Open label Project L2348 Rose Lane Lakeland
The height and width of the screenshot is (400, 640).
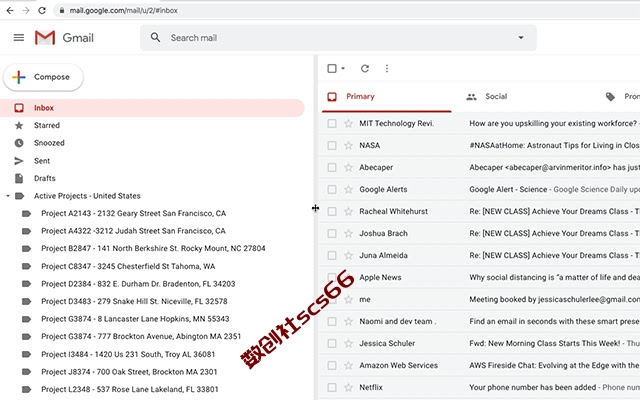point(130,389)
